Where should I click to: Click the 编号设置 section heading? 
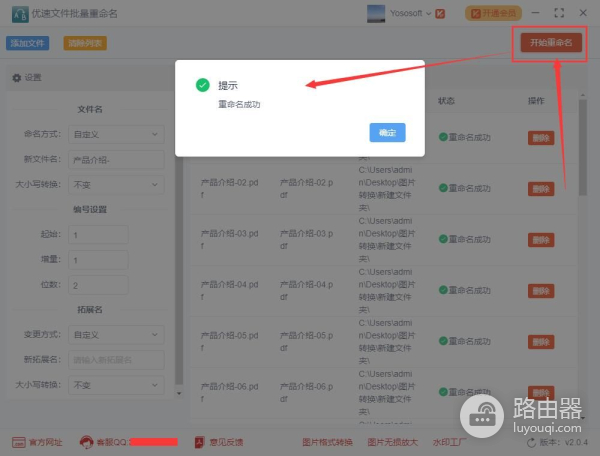pyautogui.click(x=90, y=210)
